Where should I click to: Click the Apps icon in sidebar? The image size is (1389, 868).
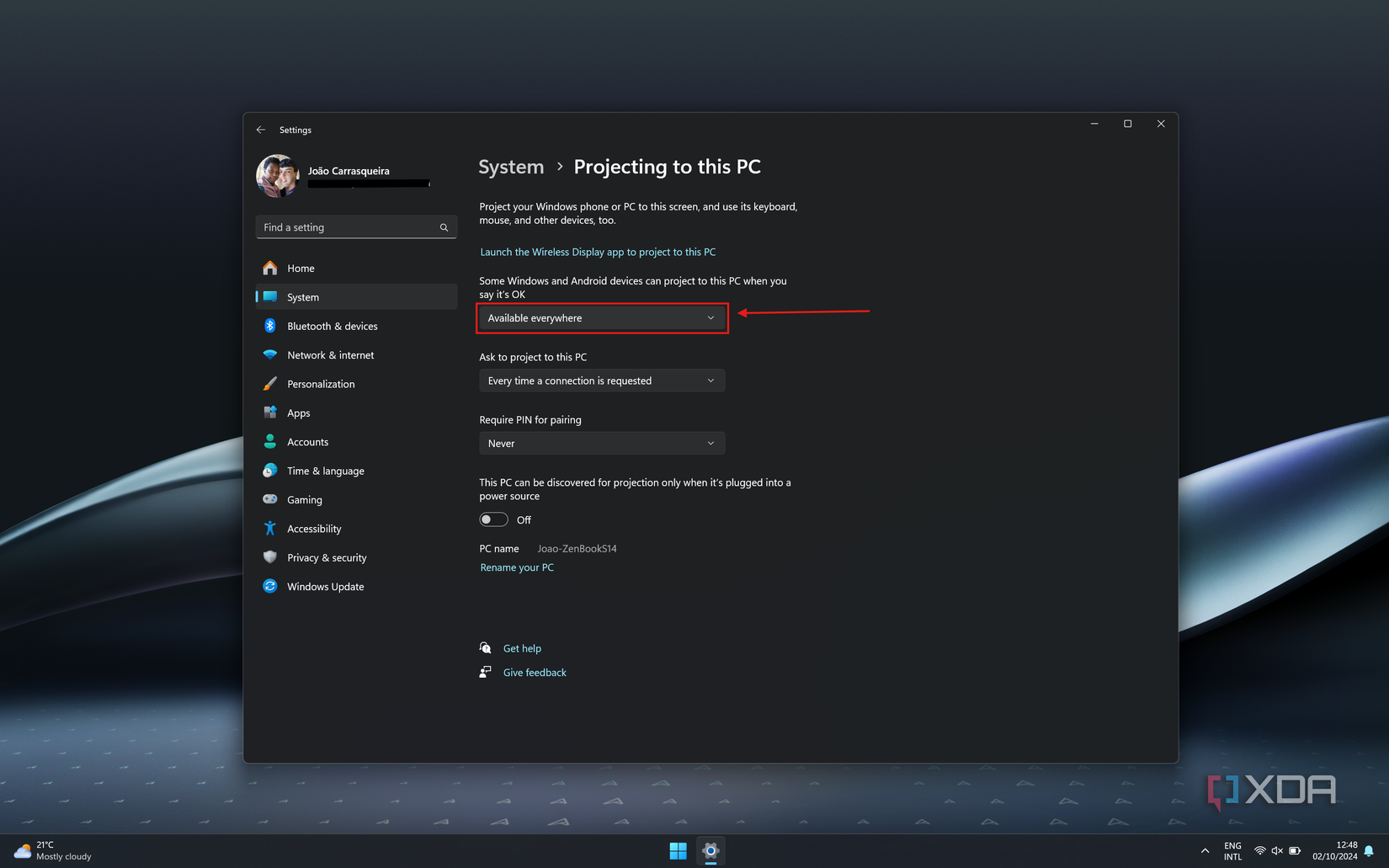pyautogui.click(x=269, y=413)
